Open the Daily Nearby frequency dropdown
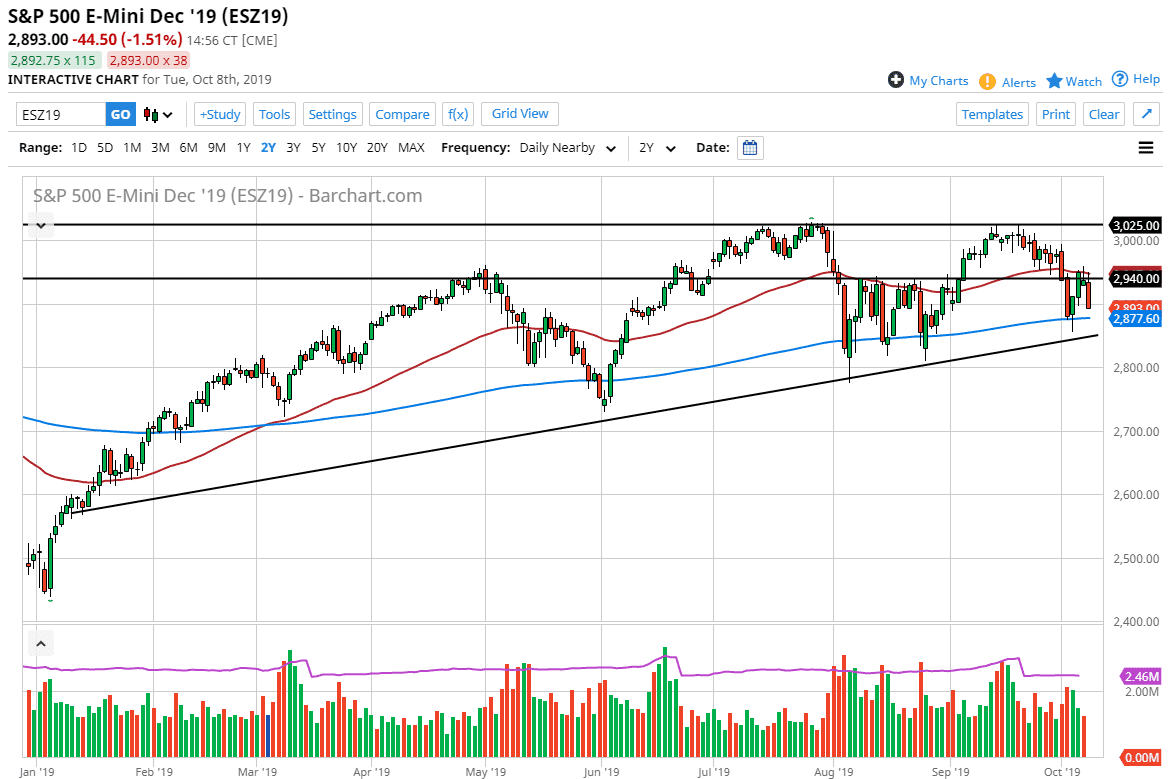The image size is (1171, 779). 567,147
